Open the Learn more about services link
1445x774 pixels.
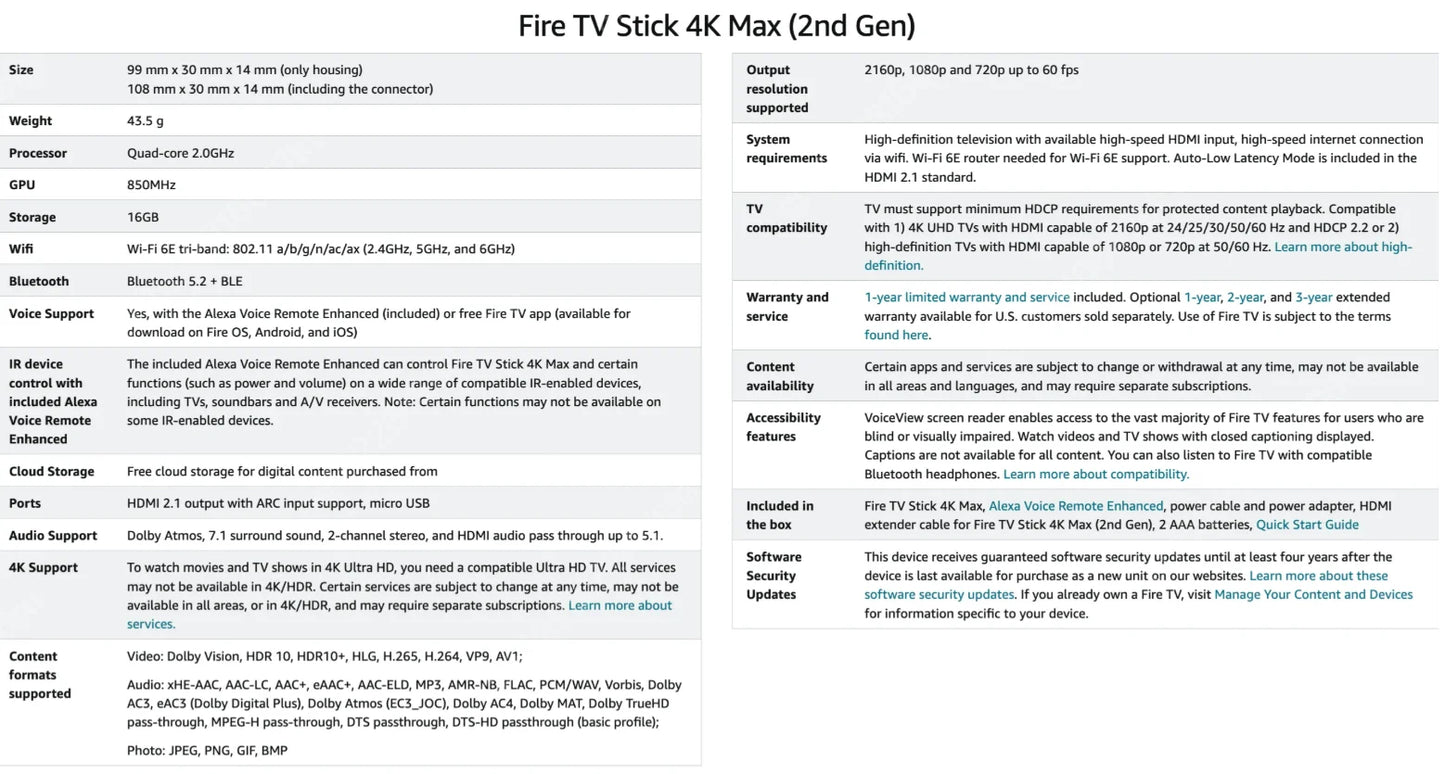point(619,605)
